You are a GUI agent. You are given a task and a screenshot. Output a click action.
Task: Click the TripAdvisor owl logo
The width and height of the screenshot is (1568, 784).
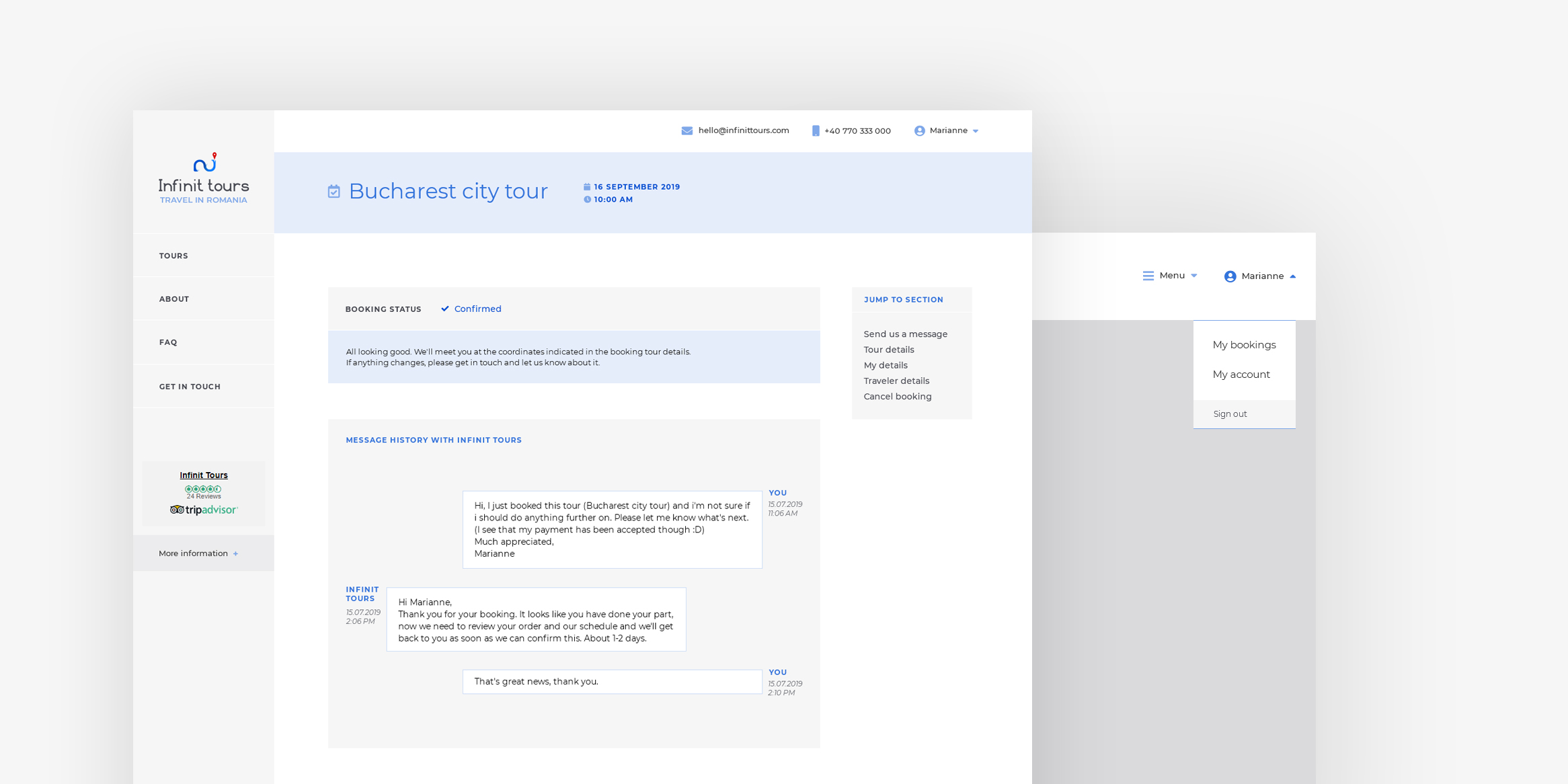177,510
